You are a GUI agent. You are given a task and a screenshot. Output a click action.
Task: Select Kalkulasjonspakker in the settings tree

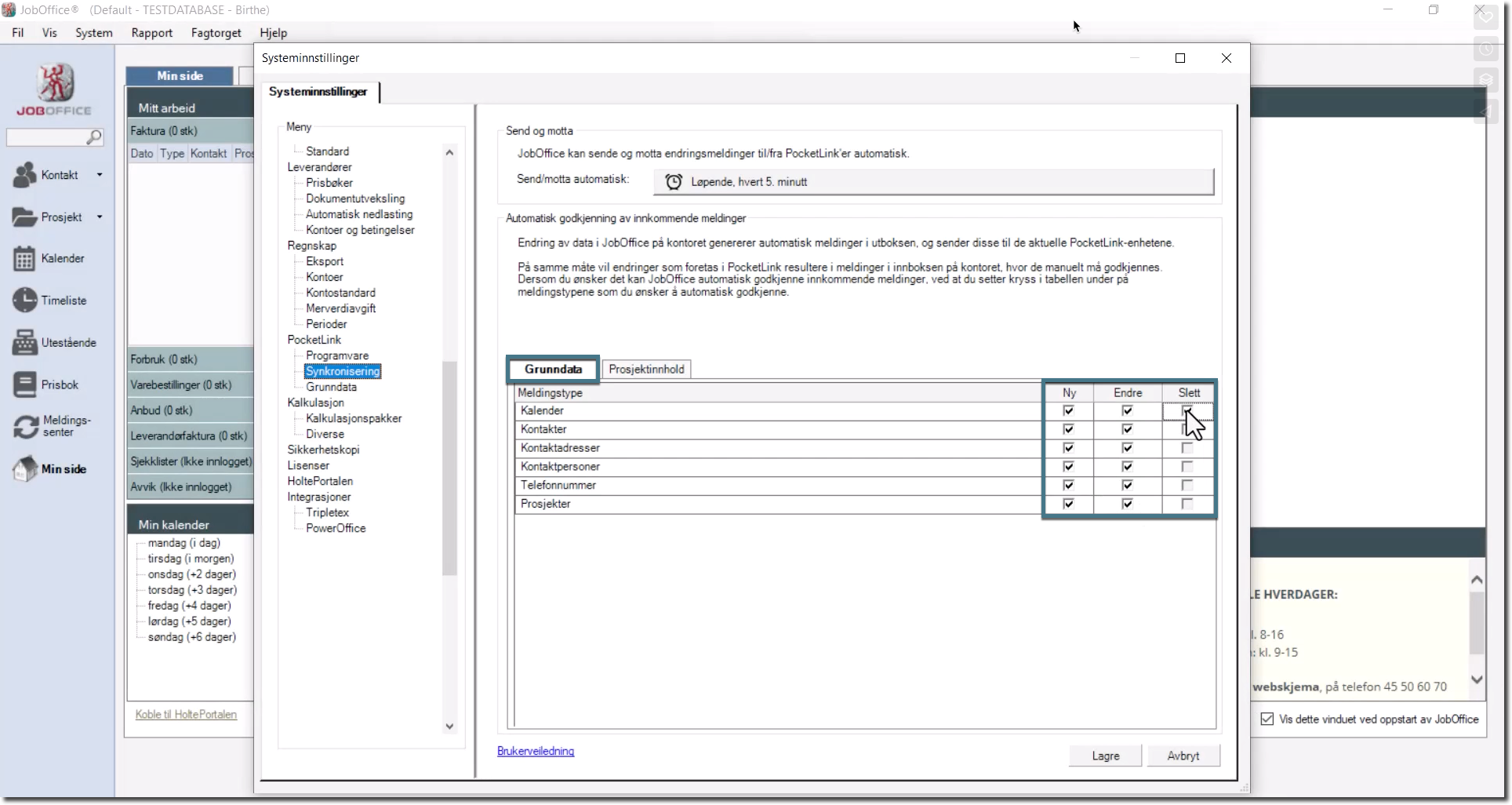354,418
